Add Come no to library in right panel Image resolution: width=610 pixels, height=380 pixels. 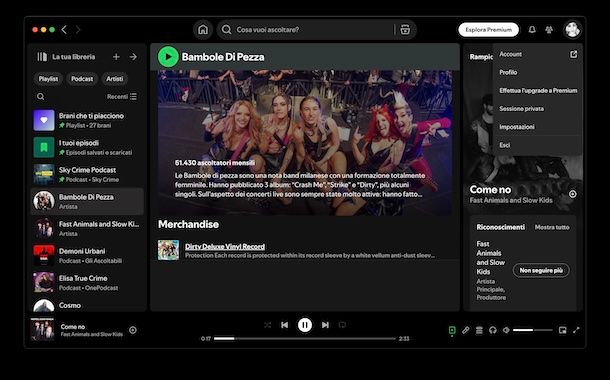click(573, 194)
